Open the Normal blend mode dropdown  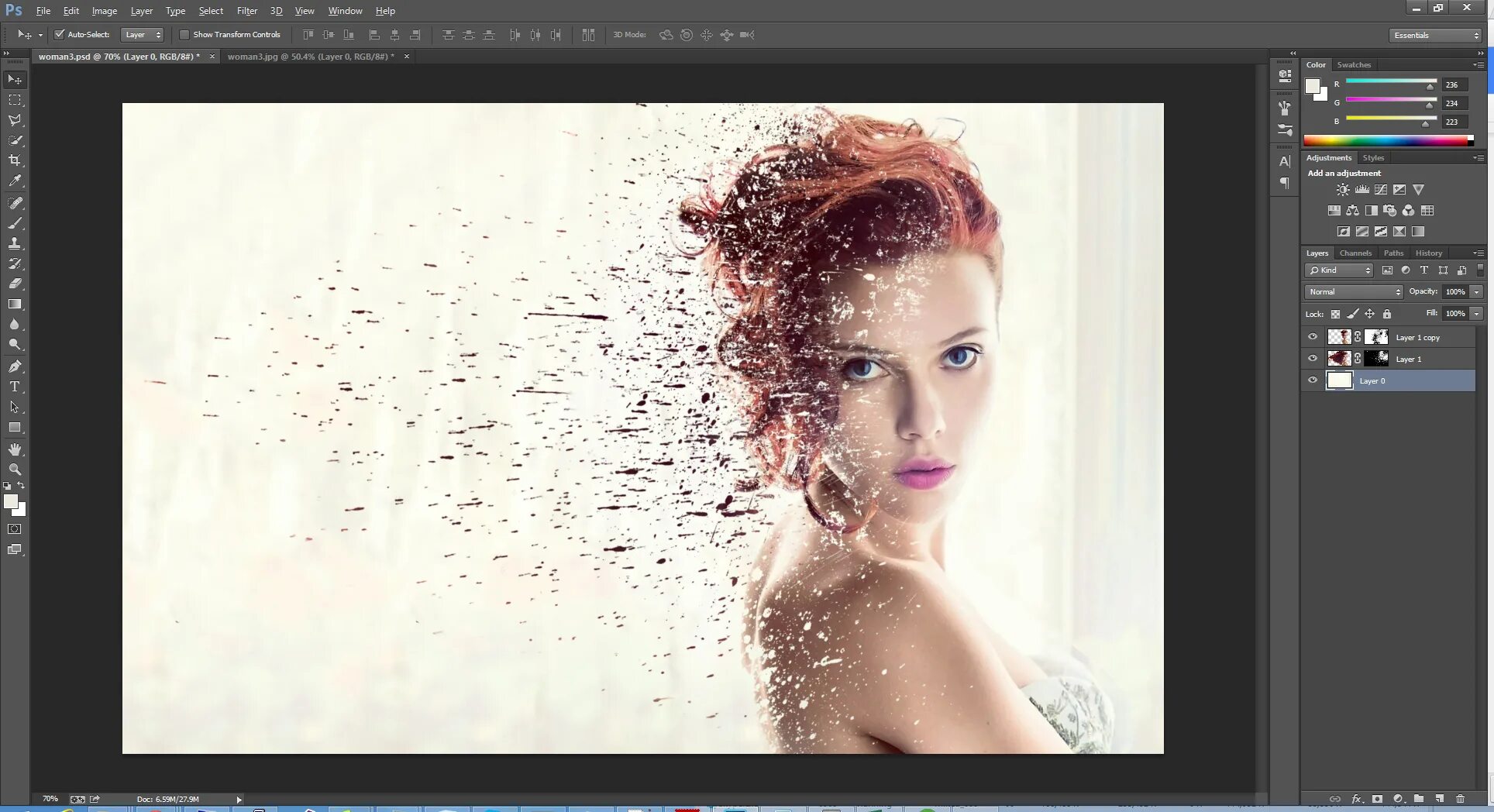tap(1354, 292)
